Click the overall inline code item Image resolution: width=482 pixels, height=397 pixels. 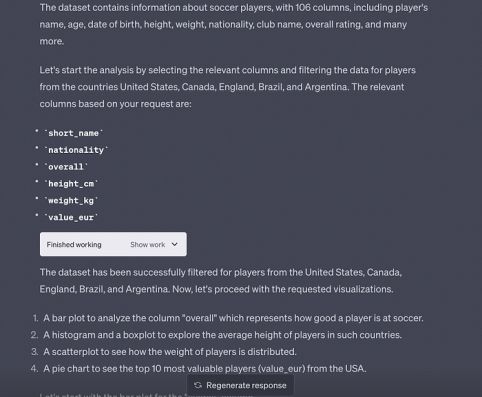pyautogui.click(x=66, y=167)
